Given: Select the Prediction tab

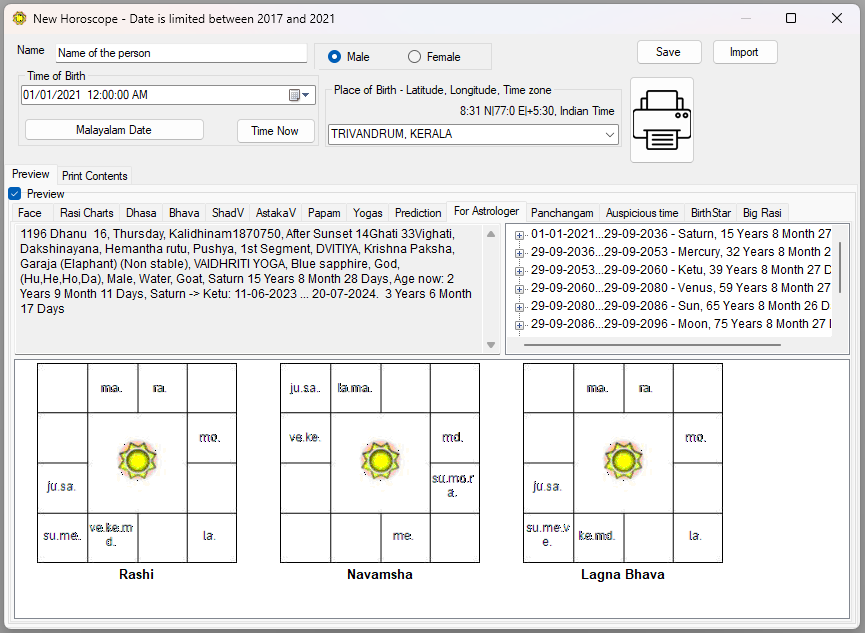Looking at the screenshot, I should click(x=418, y=212).
